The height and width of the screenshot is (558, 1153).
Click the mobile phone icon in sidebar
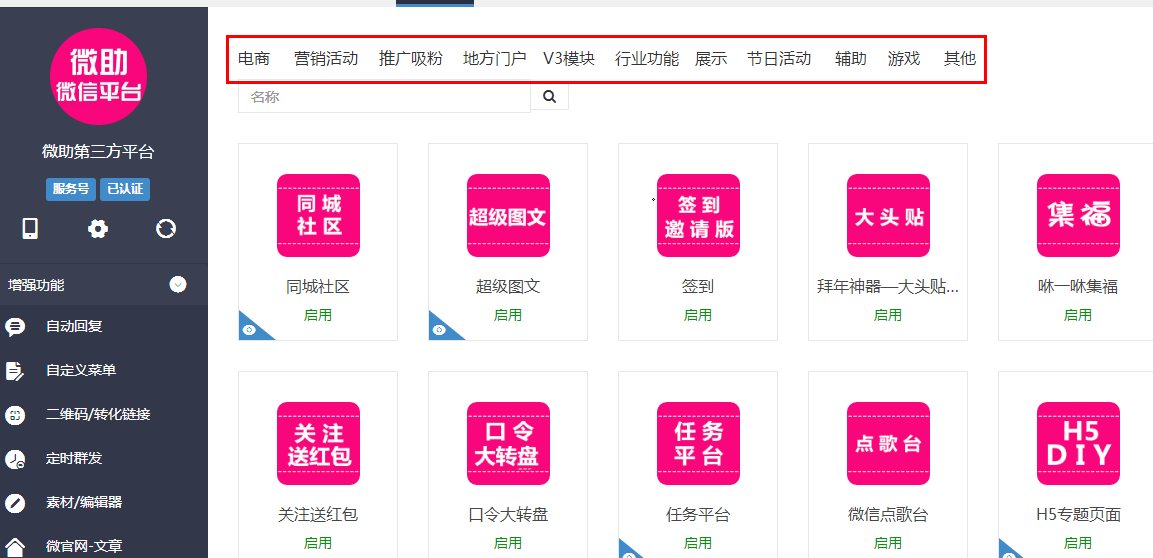(30, 229)
